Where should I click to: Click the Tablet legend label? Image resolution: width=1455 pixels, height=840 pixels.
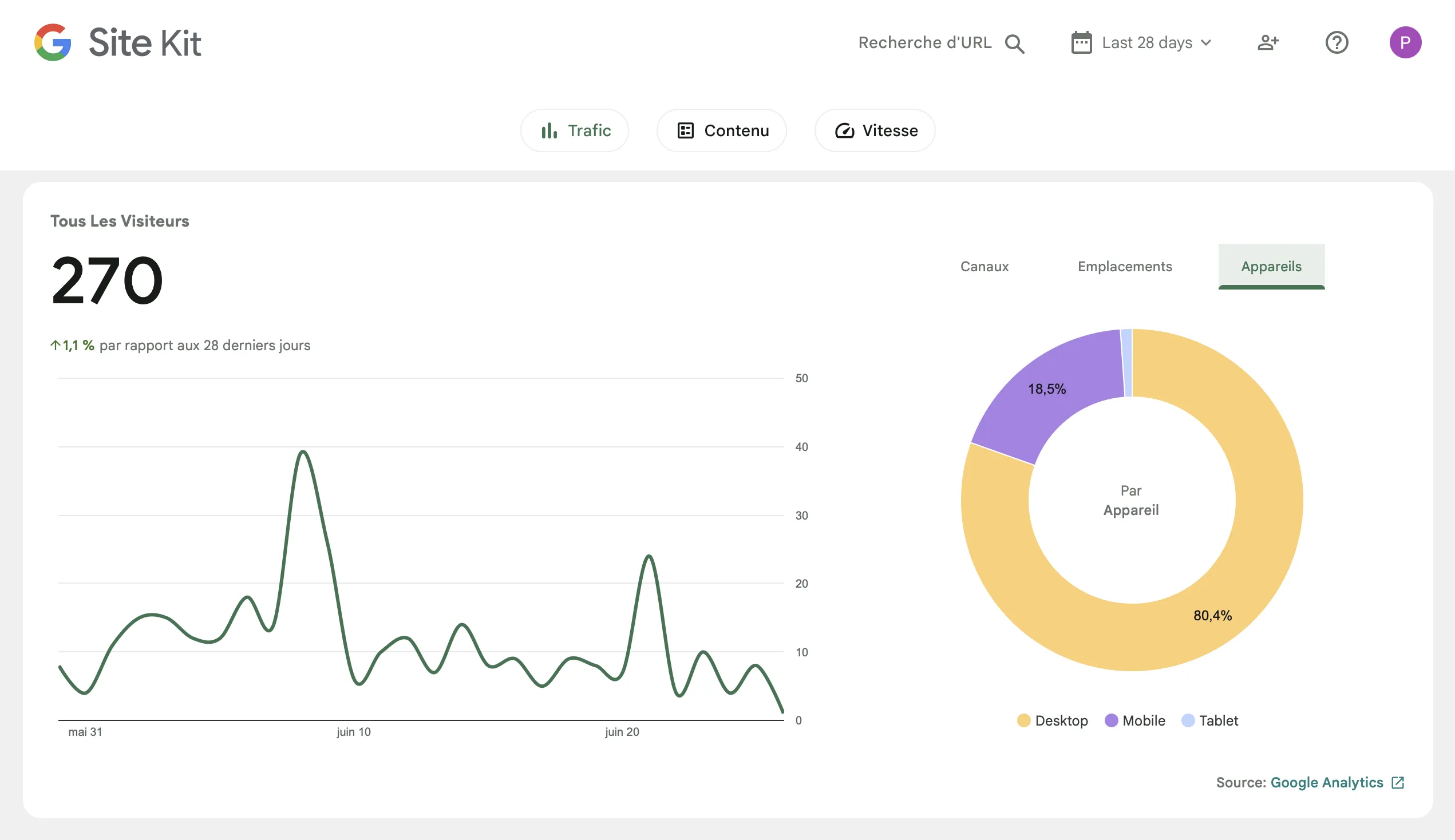1219,720
